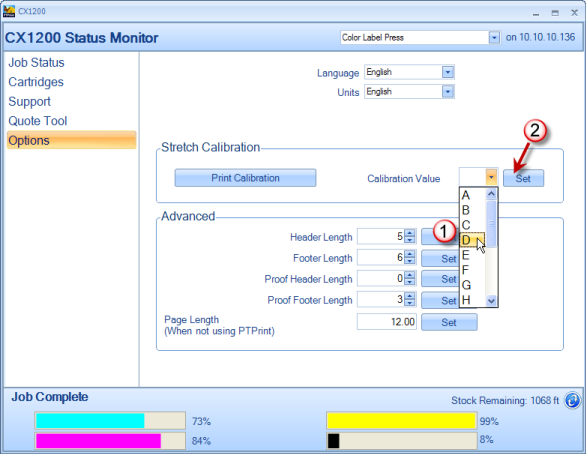586x454 pixels.
Task: Click Set next to Calibration Value
Action: click(x=523, y=178)
